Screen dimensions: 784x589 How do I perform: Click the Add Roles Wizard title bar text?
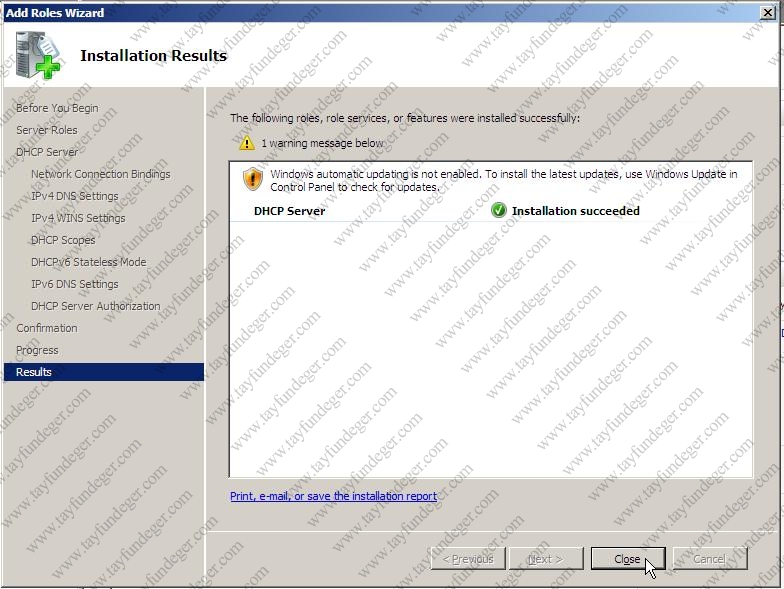(55, 12)
